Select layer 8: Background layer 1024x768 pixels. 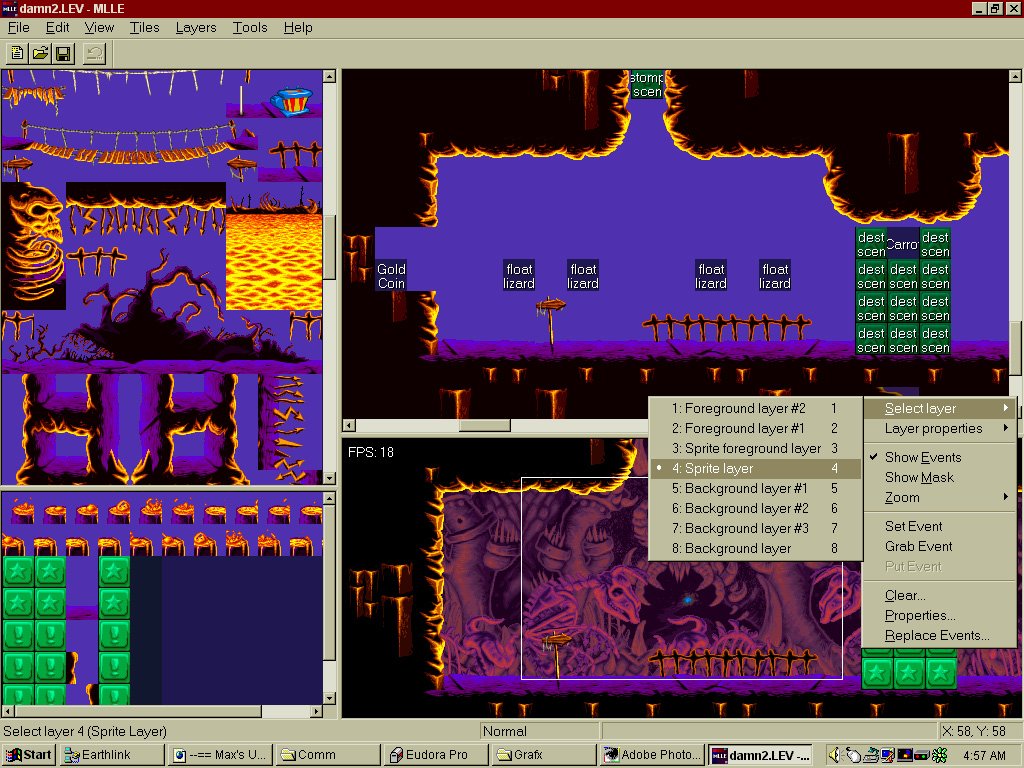coord(755,549)
